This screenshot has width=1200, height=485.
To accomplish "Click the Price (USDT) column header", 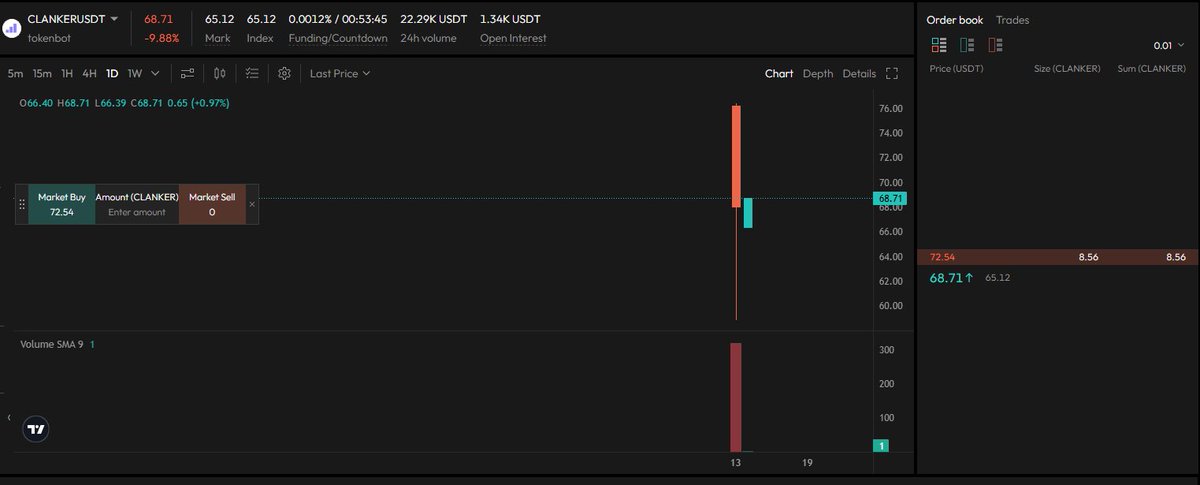I will [956, 68].
